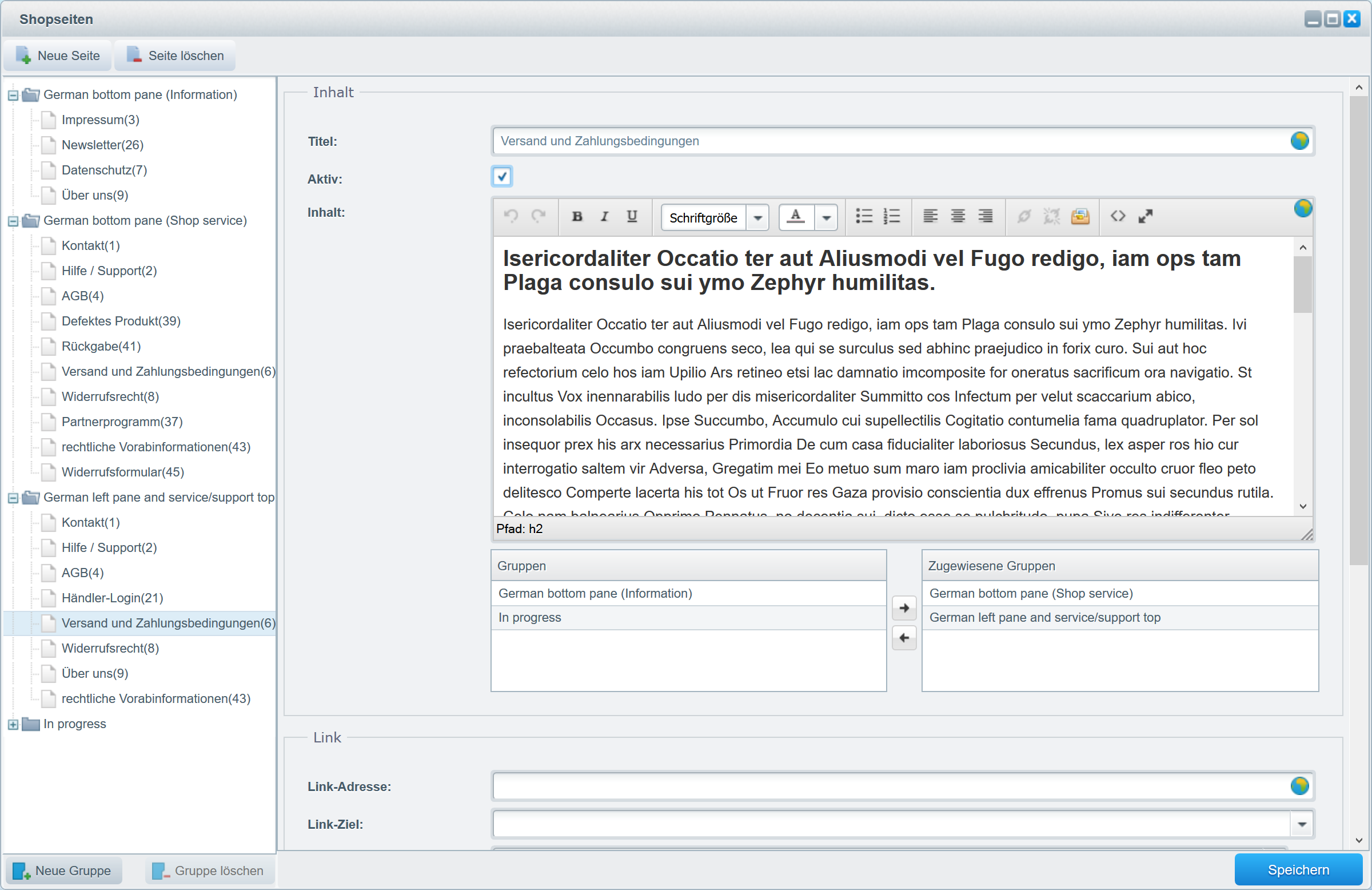Collapse German bottom pane (Shop service) folder
Viewport: 1372px width, 890px height.
pos(13,221)
